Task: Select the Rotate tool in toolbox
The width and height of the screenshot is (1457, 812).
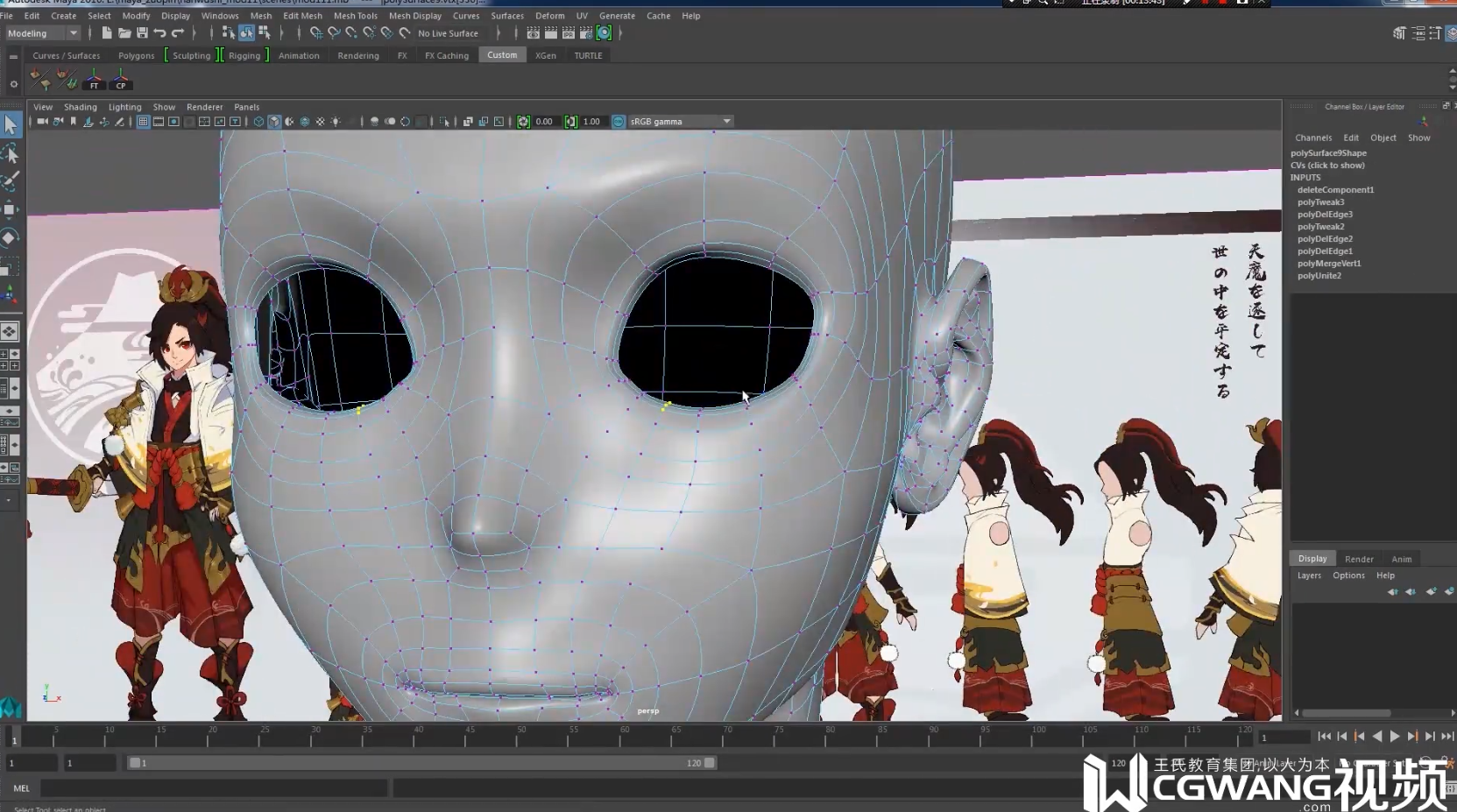Action: [11, 237]
